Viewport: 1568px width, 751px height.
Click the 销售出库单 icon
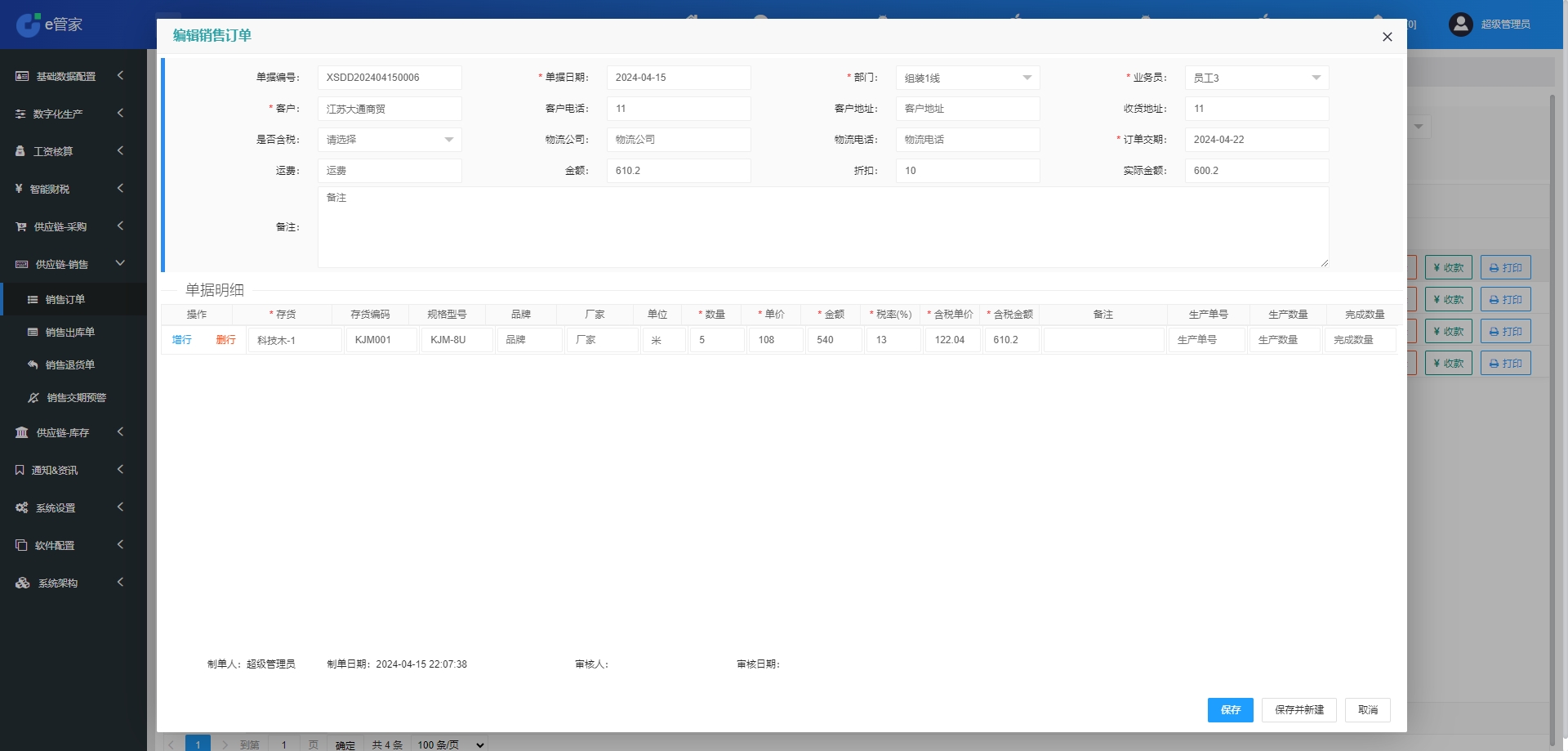(x=33, y=333)
